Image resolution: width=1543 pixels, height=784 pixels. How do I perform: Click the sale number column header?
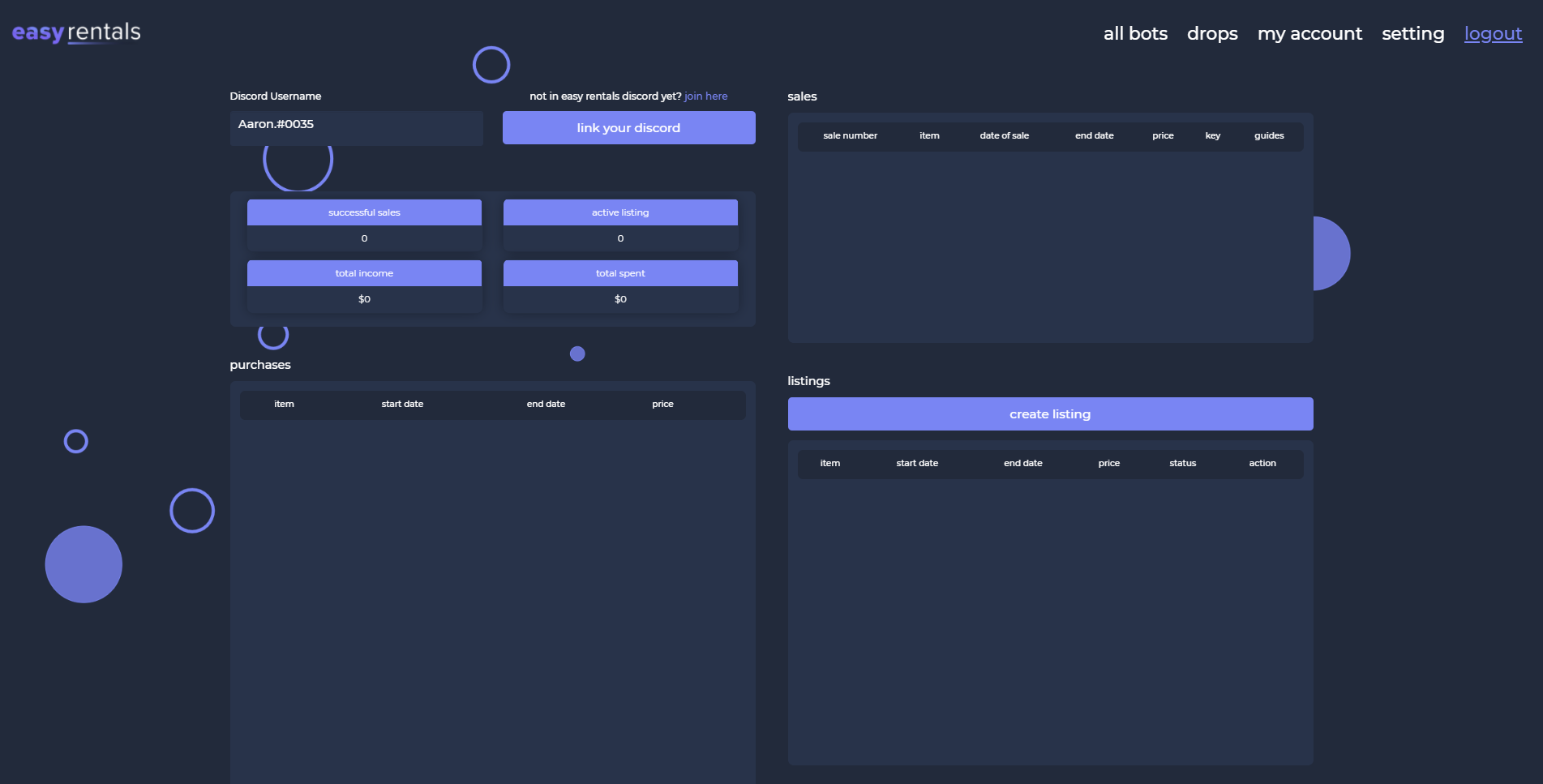850,135
